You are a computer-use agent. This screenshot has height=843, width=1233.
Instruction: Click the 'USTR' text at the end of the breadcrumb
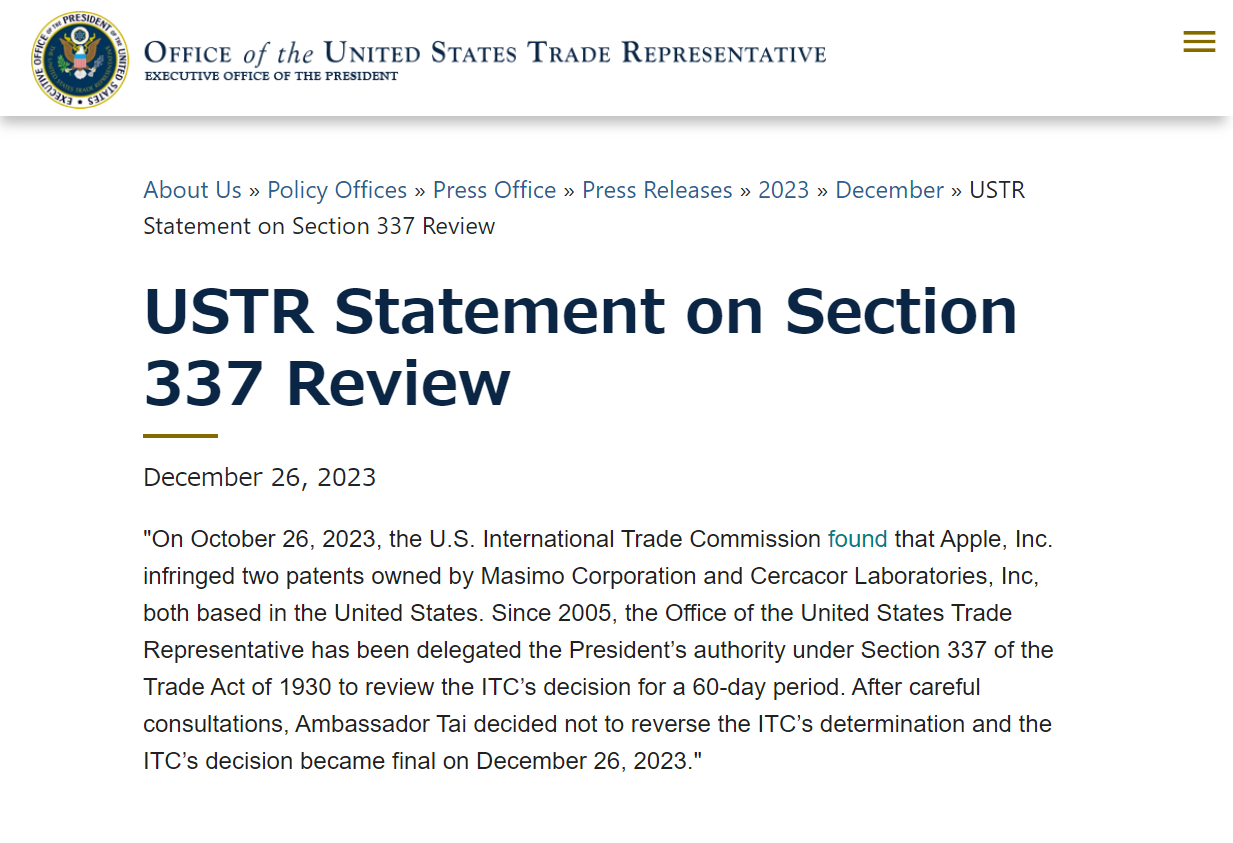(997, 190)
